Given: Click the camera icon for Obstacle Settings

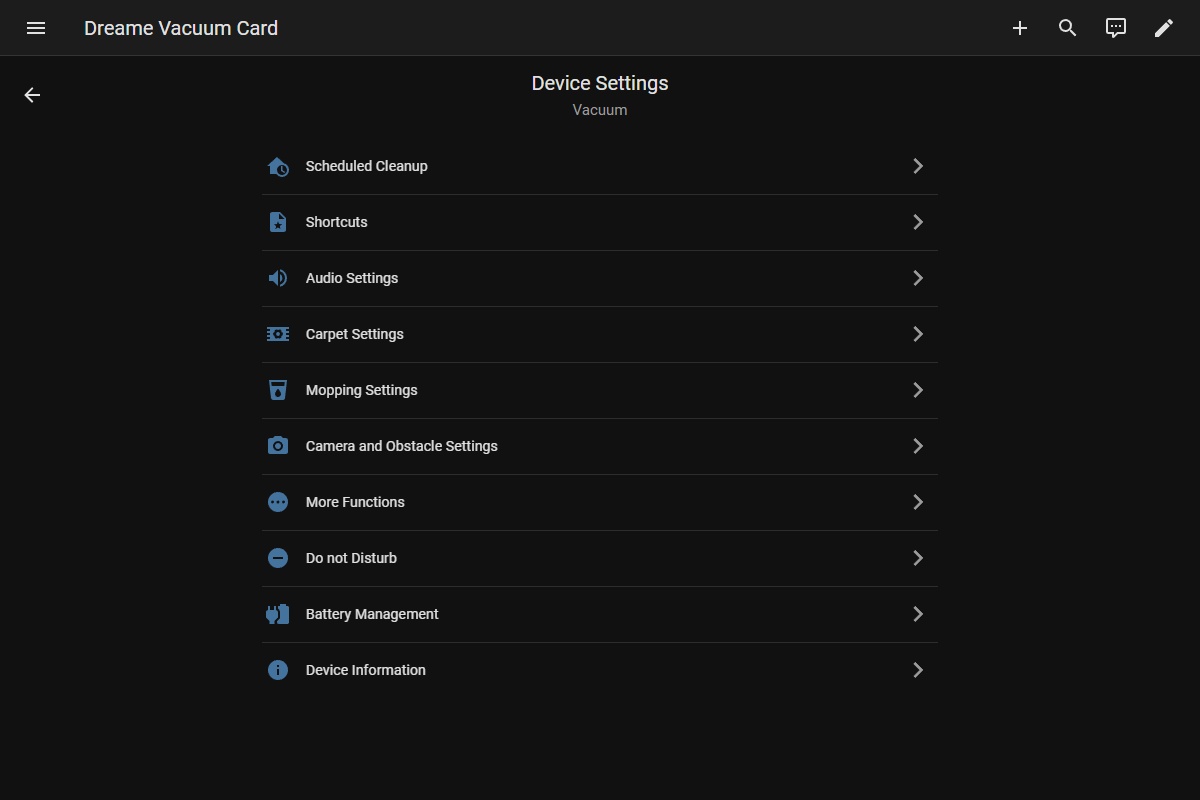Looking at the screenshot, I should pyautogui.click(x=278, y=446).
